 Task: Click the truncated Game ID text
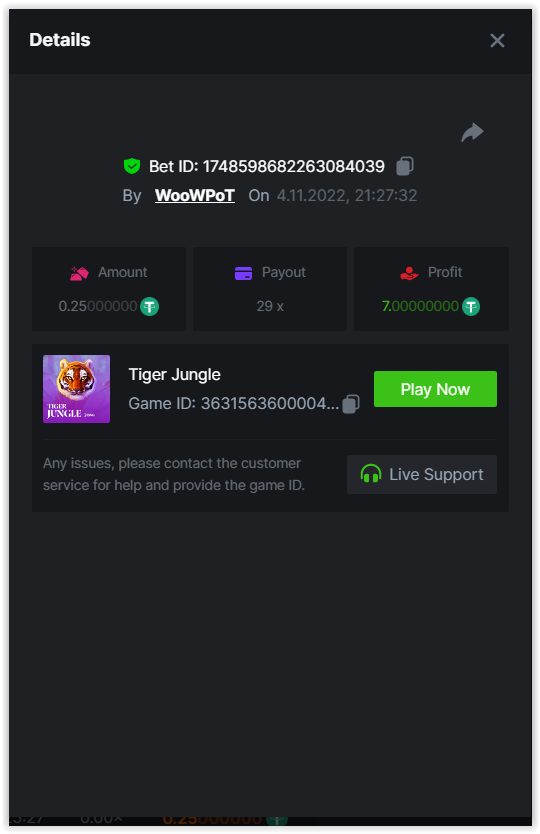click(270, 404)
